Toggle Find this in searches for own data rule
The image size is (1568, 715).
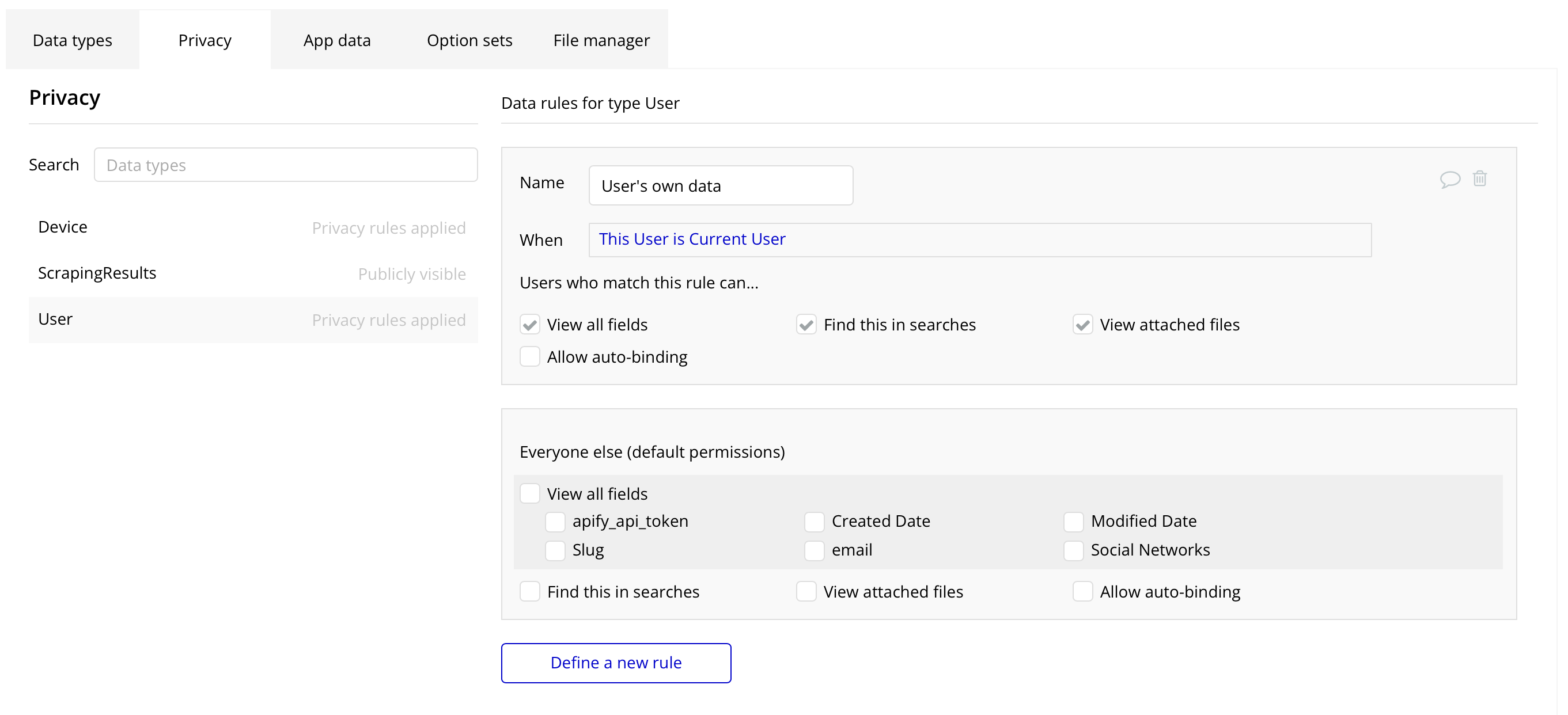pos(806,324)
